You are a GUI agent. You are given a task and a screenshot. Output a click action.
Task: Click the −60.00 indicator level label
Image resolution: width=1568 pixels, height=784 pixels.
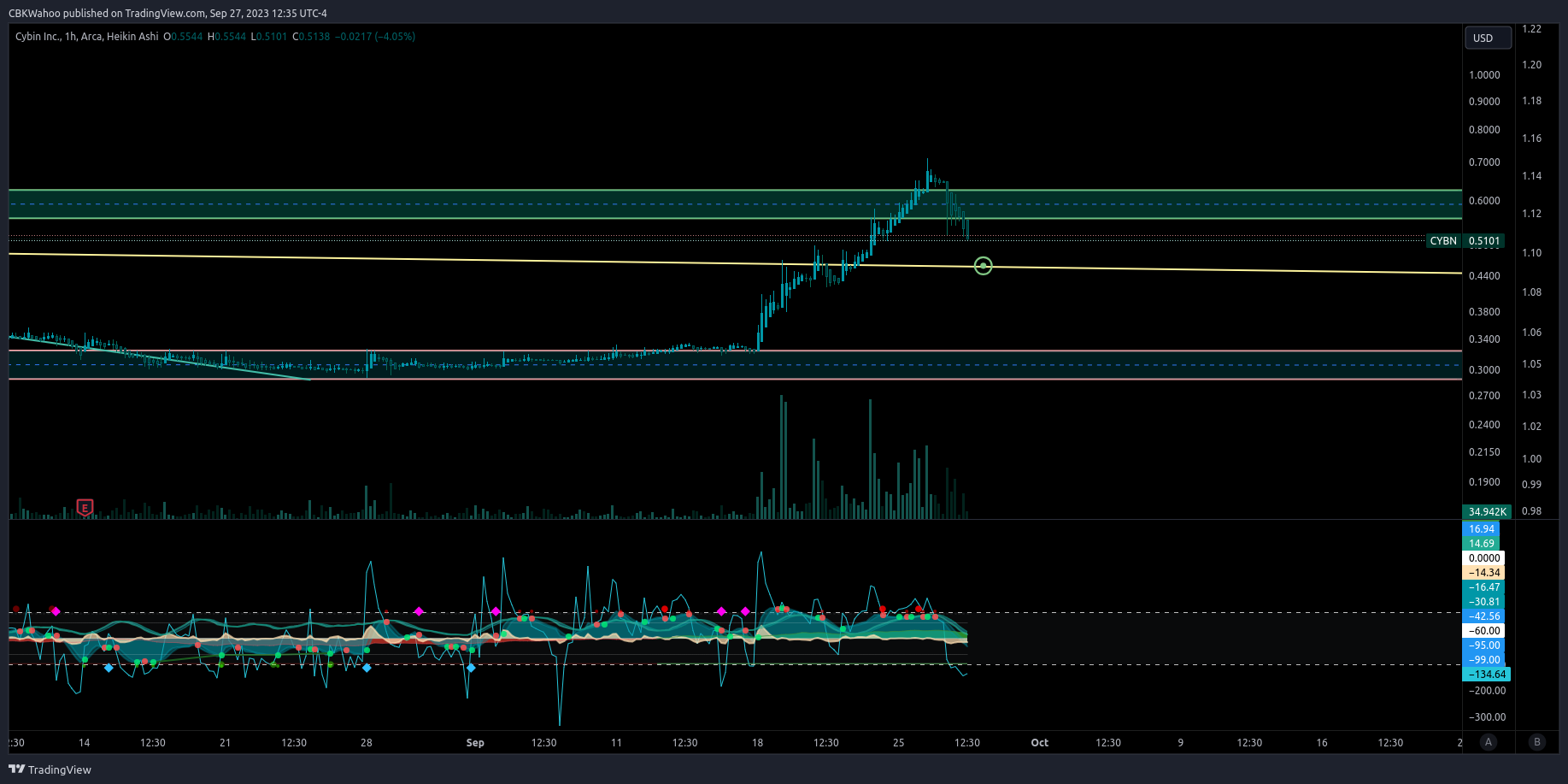[x=1484, y=631]
